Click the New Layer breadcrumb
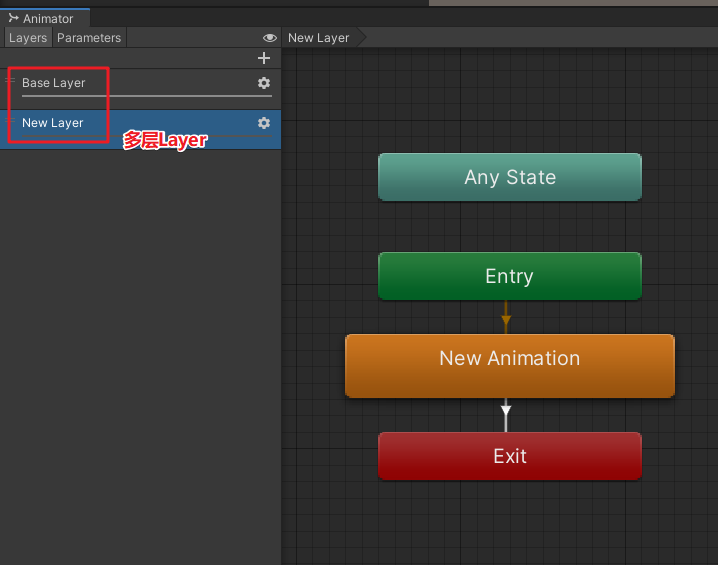Image resolution: width=718 pixels, height=565 pixels. tap(319, 38)
